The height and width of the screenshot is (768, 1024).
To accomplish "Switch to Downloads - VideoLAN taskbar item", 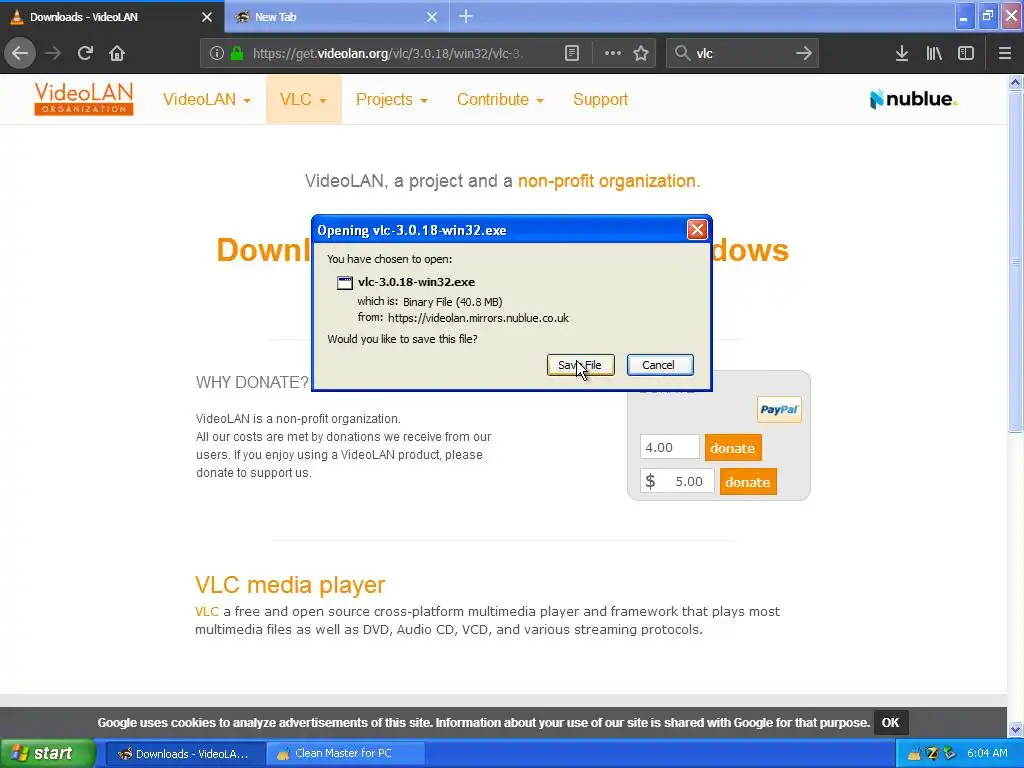I will click(185, 754).
